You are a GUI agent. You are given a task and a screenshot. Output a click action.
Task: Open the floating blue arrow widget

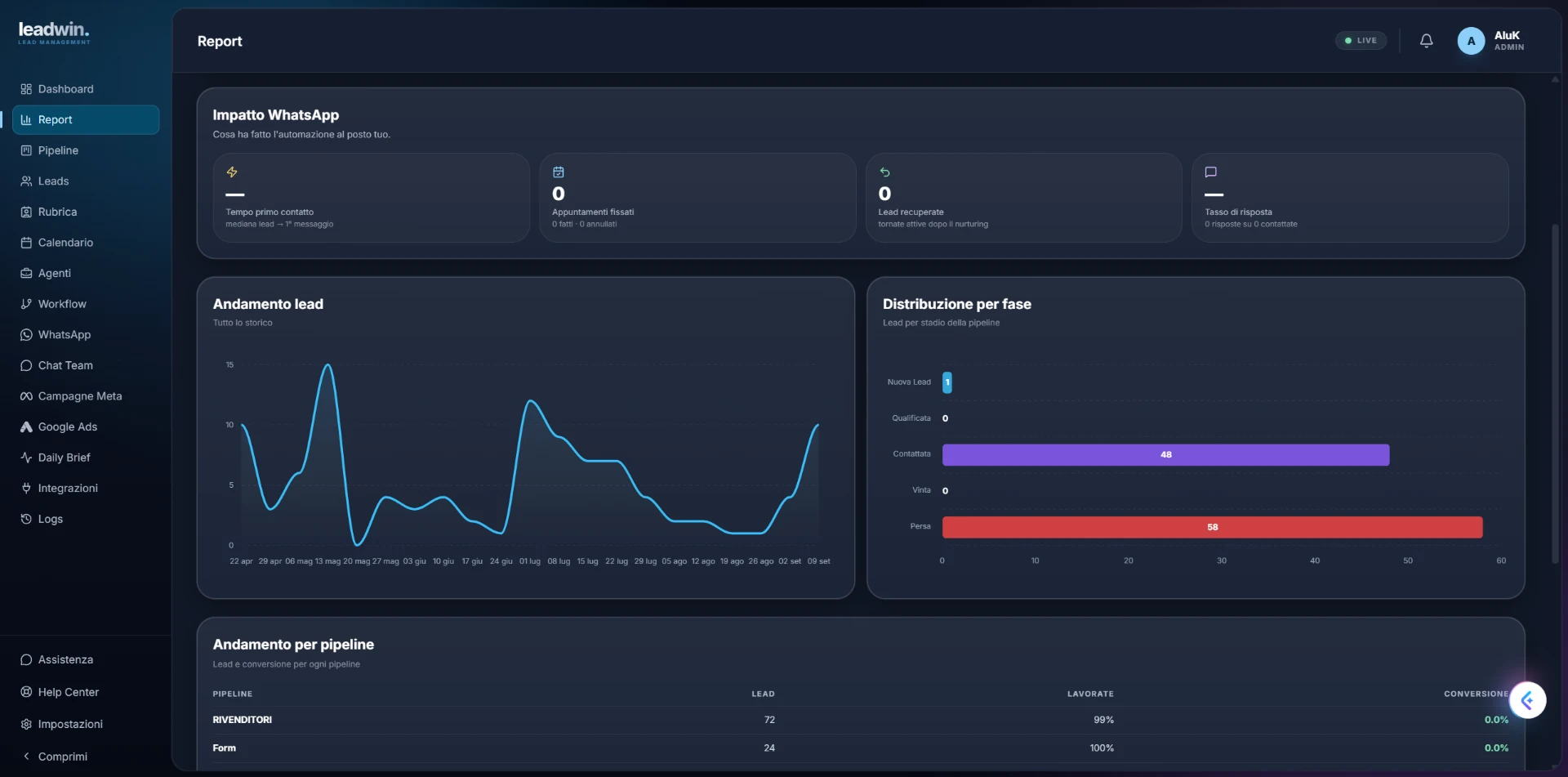coord(1527,700)
